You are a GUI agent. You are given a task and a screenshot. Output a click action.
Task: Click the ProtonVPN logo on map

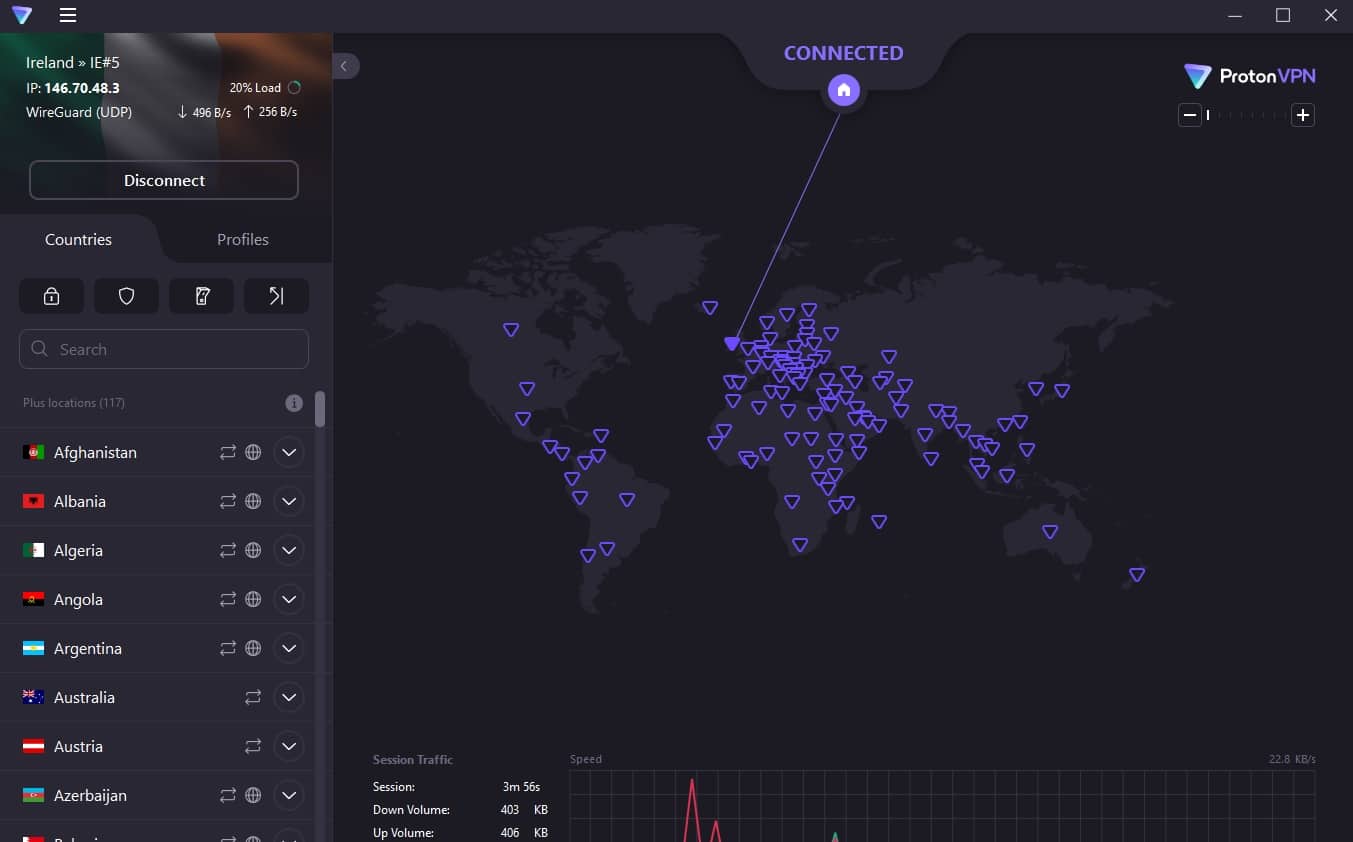pos(1250,76)
